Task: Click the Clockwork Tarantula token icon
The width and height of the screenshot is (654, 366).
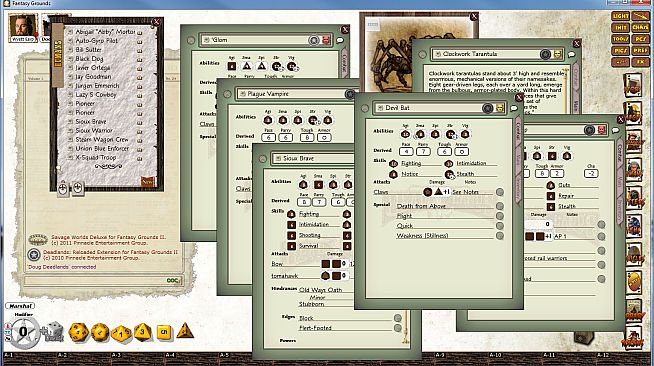Action: click(545, 54)
